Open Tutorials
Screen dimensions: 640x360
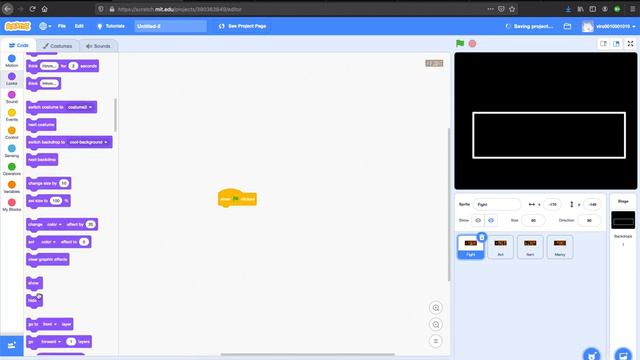pyautogui.click(x=111, y=26)
